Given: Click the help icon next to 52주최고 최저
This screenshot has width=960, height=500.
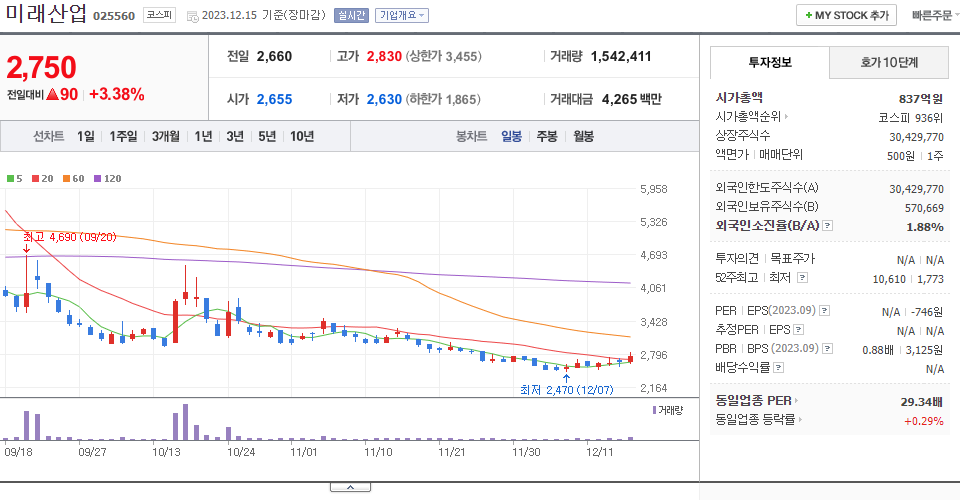Looking at the screenshot, I should (x=802, y=278).
